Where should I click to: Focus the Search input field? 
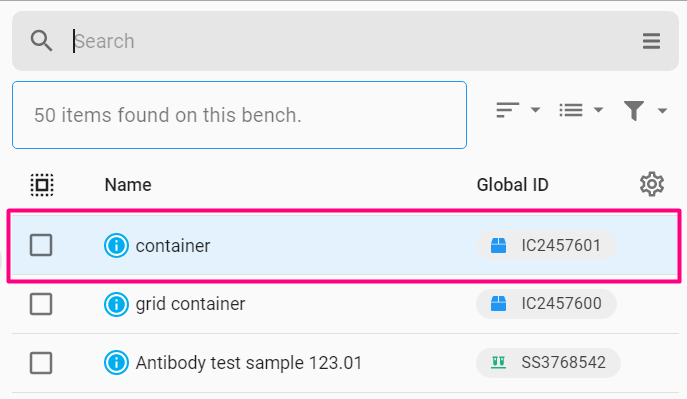[x=351, y=41]
